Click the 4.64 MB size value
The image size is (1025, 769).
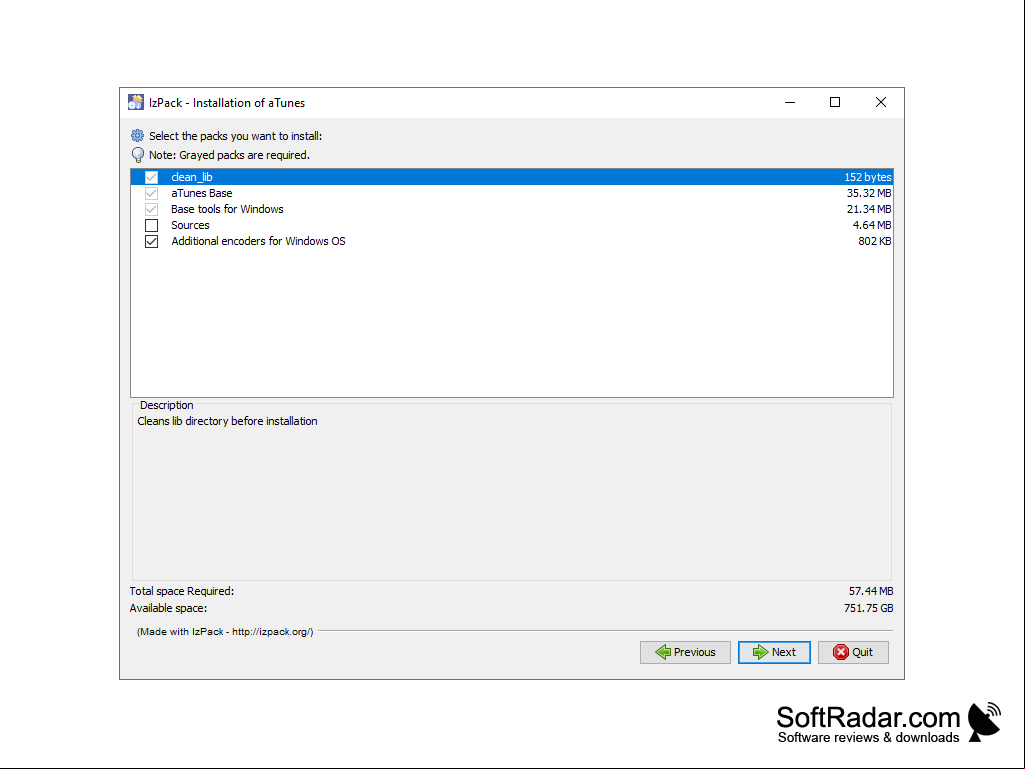[872, 226]
